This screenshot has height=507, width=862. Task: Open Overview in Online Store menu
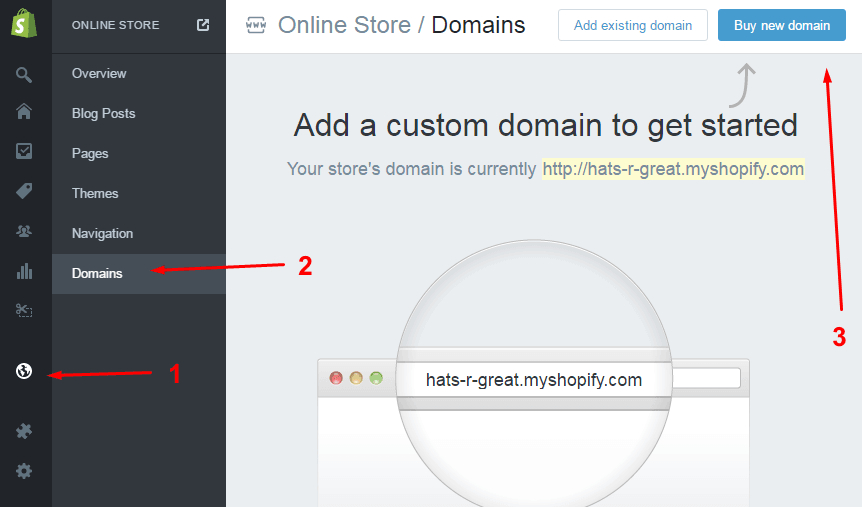click(99, 73)
